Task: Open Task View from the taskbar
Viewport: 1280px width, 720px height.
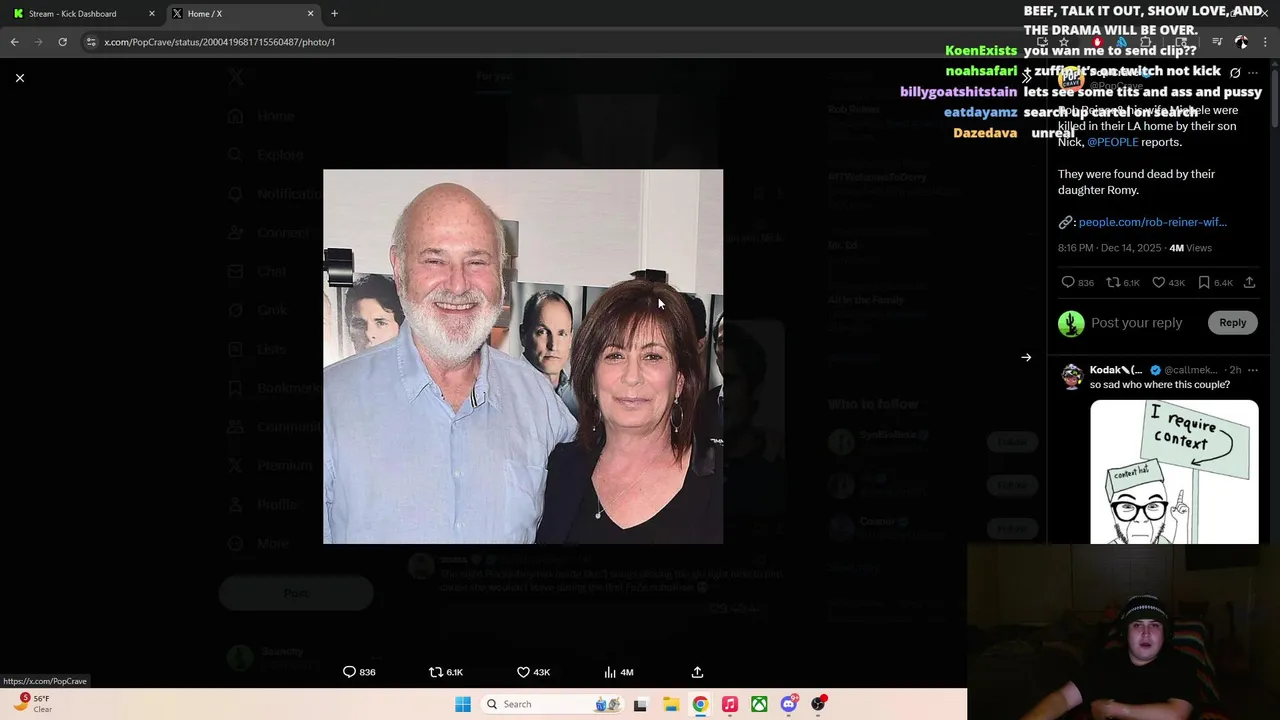Action: 640,704
